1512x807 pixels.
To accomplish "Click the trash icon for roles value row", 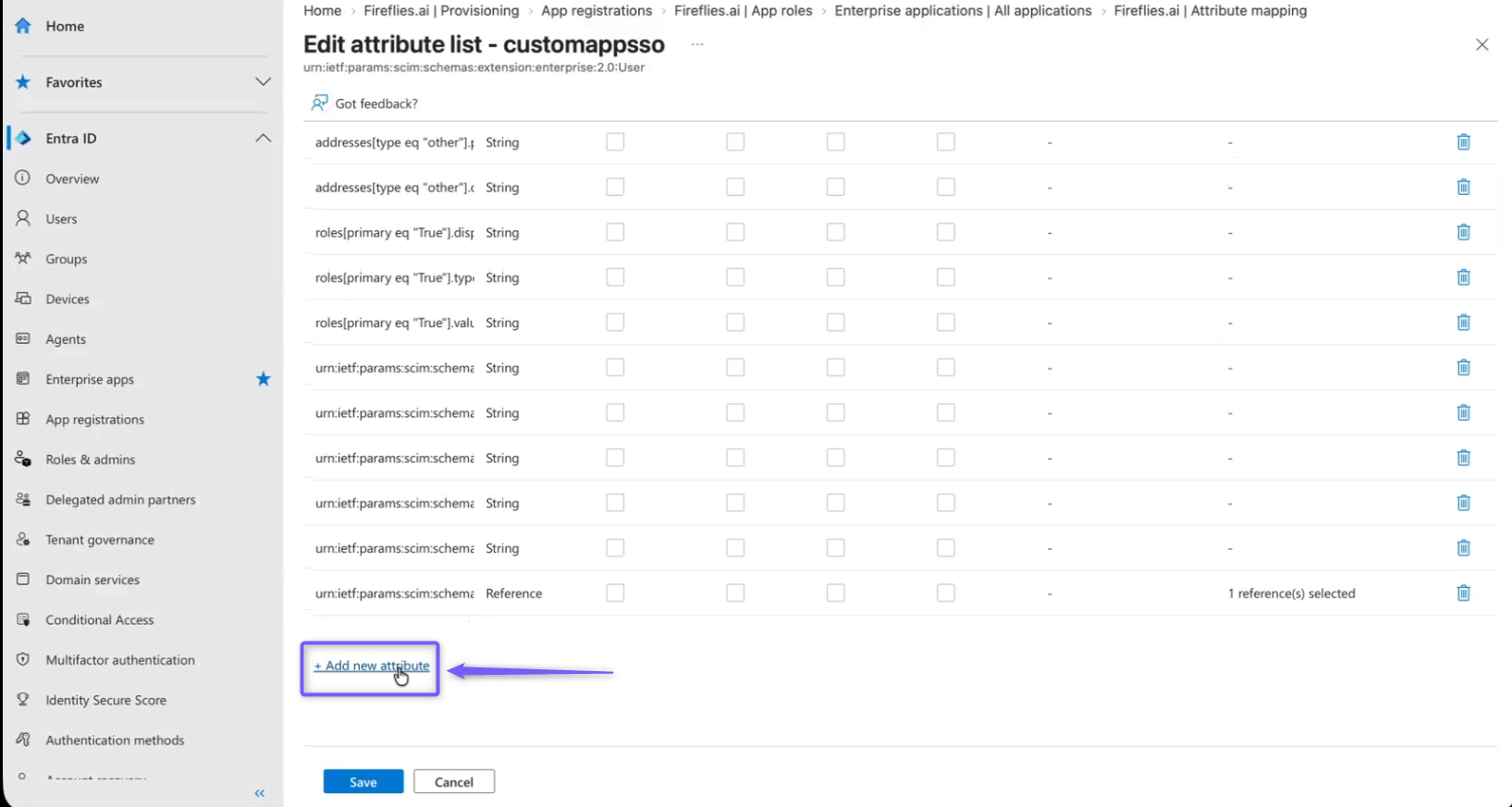I will [1463, 323].
